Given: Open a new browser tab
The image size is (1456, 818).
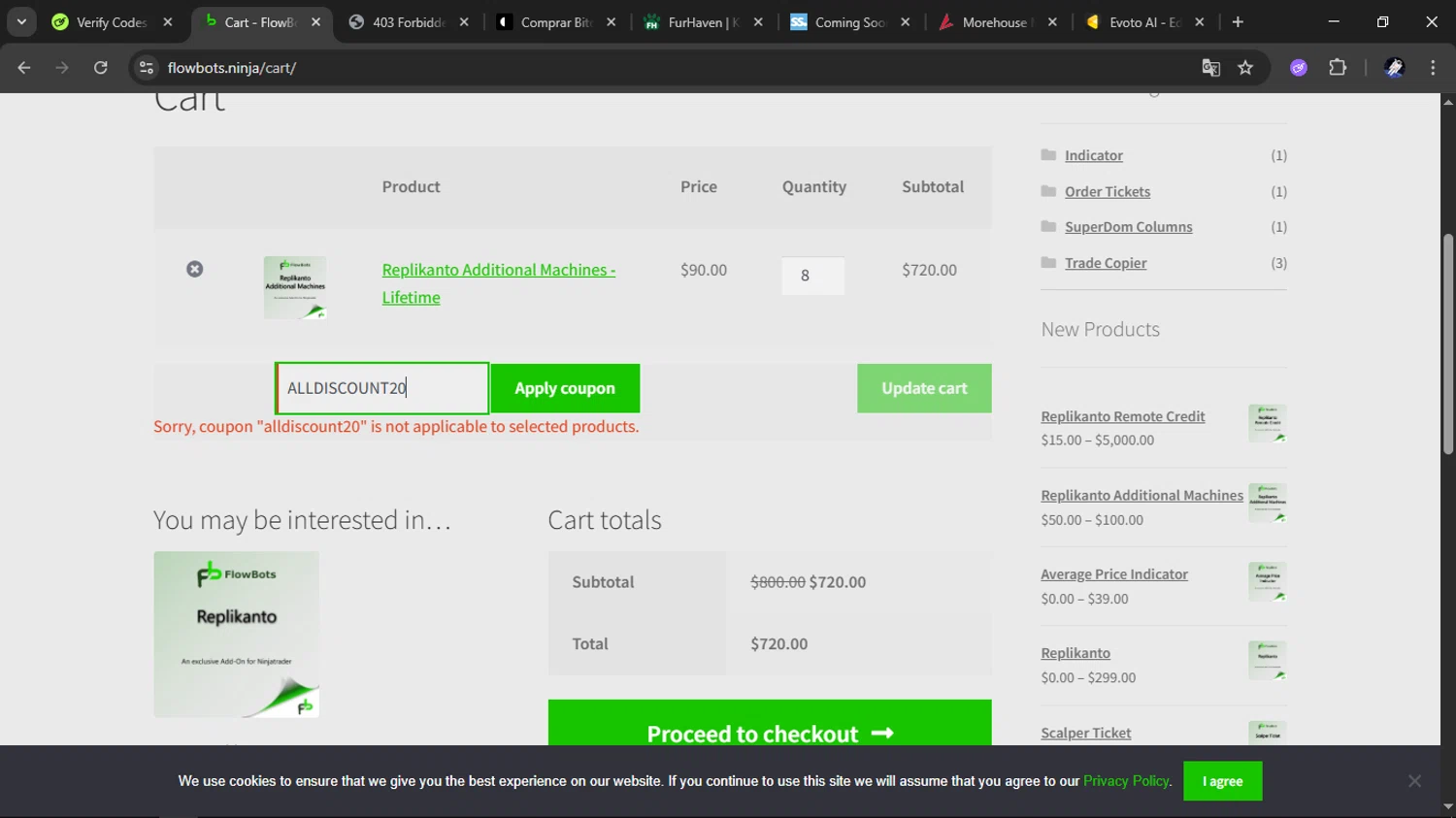Looking at the screenshot, I should pos(1238,22).
